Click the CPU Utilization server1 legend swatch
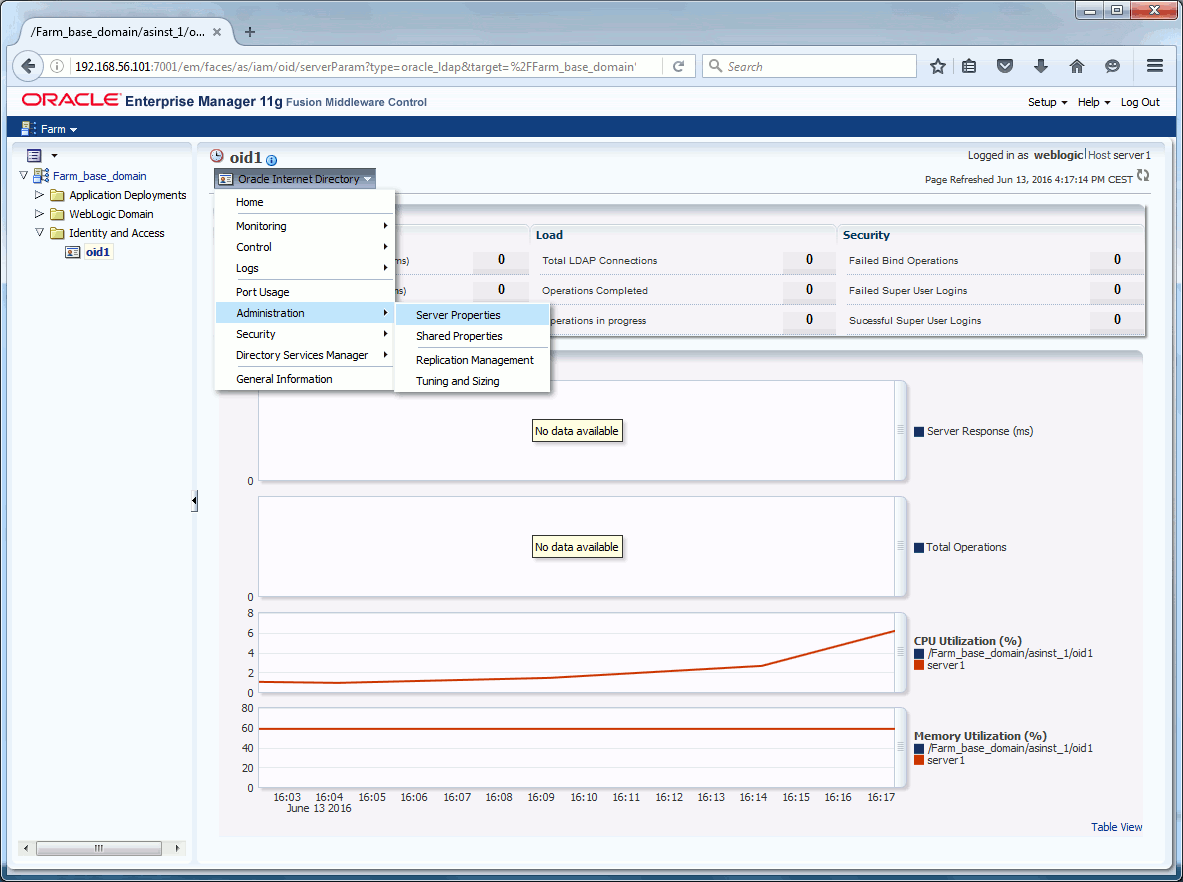 (919, 665)
